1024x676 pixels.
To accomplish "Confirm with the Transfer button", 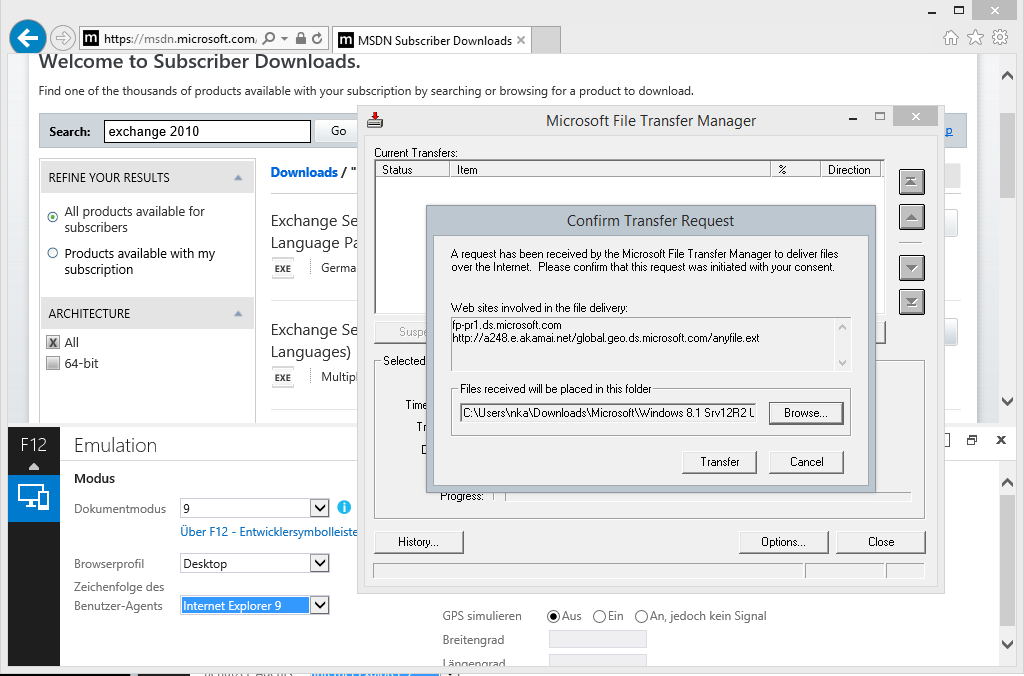I will point(719,462).
